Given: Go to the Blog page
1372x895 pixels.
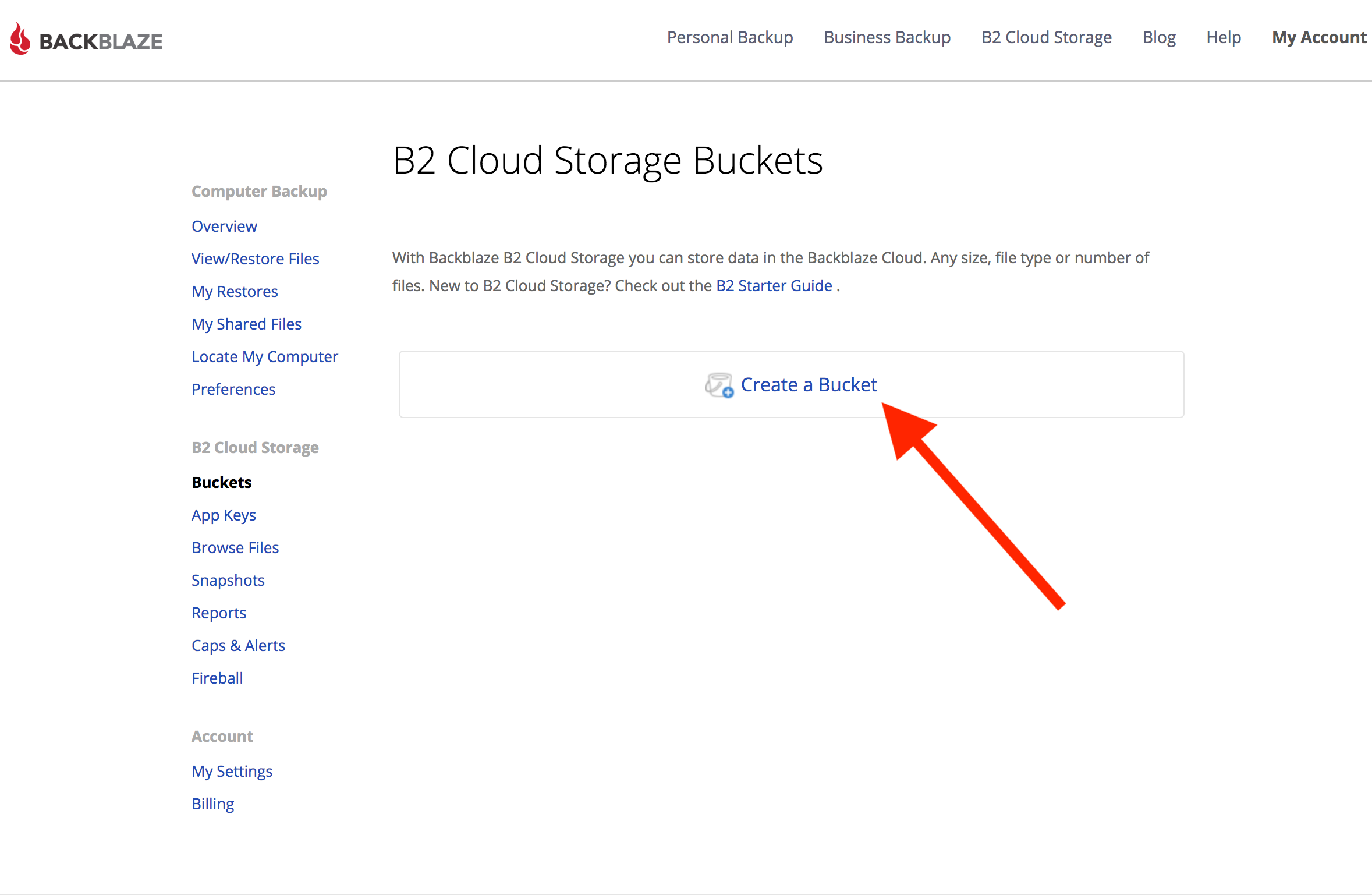Looking at the screenshot, I should point(1159,37).
